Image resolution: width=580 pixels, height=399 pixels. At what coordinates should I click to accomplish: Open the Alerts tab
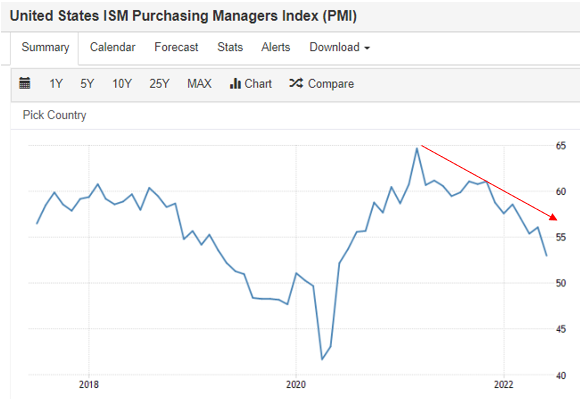coord(276,47)
